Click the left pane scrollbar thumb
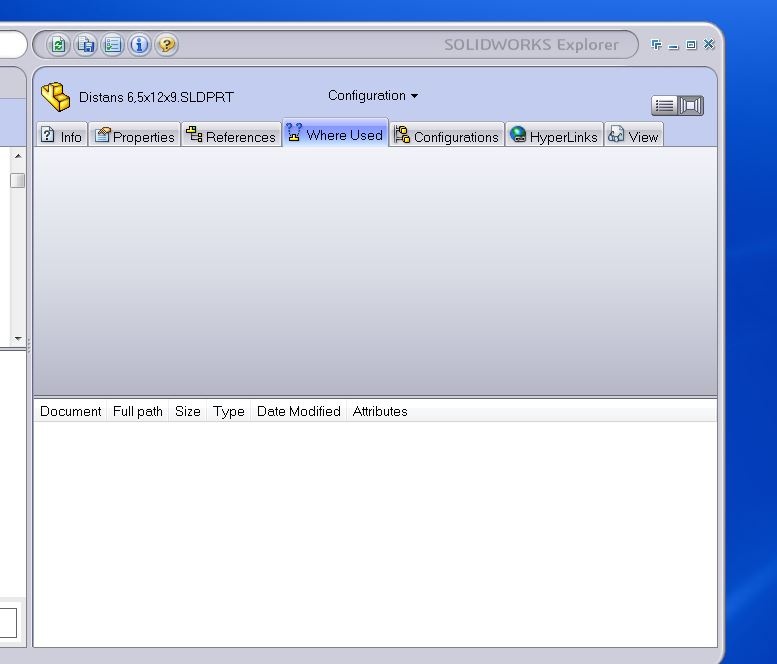Image resolution: width=777 pixels, height=664 pixels. coord(17,180)
